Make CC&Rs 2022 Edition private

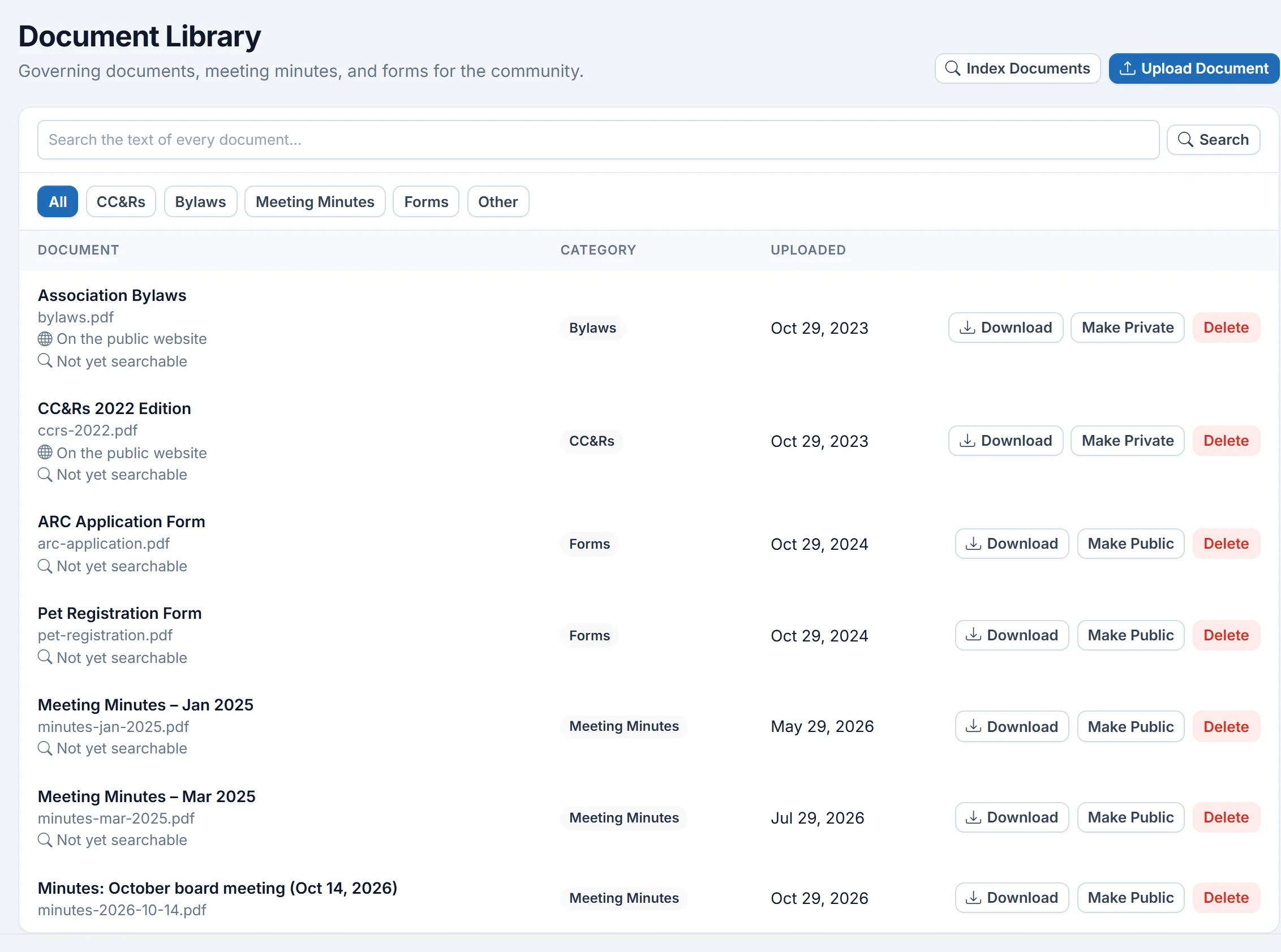click(x=1128, y=441)
